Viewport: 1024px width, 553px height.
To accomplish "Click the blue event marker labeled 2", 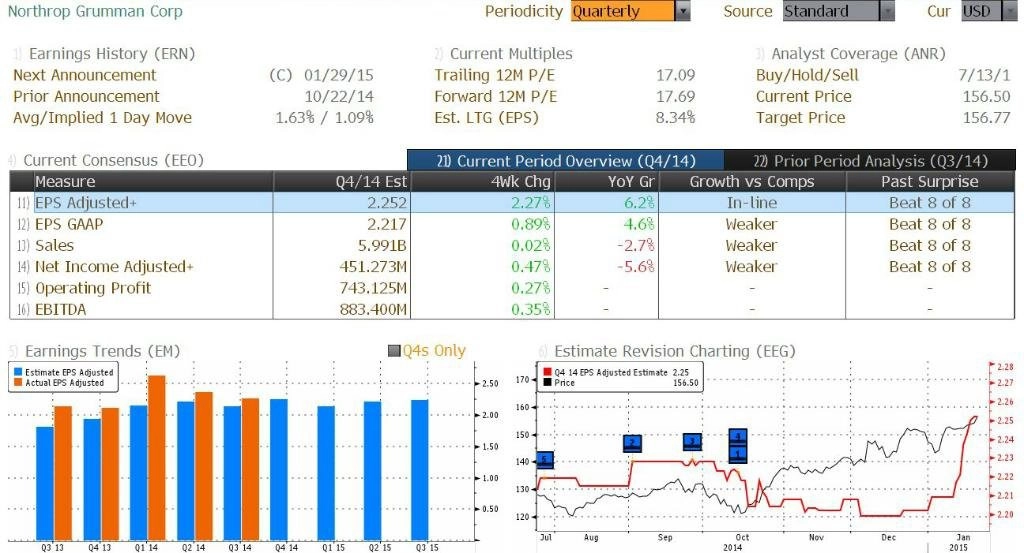I will 632,443.
